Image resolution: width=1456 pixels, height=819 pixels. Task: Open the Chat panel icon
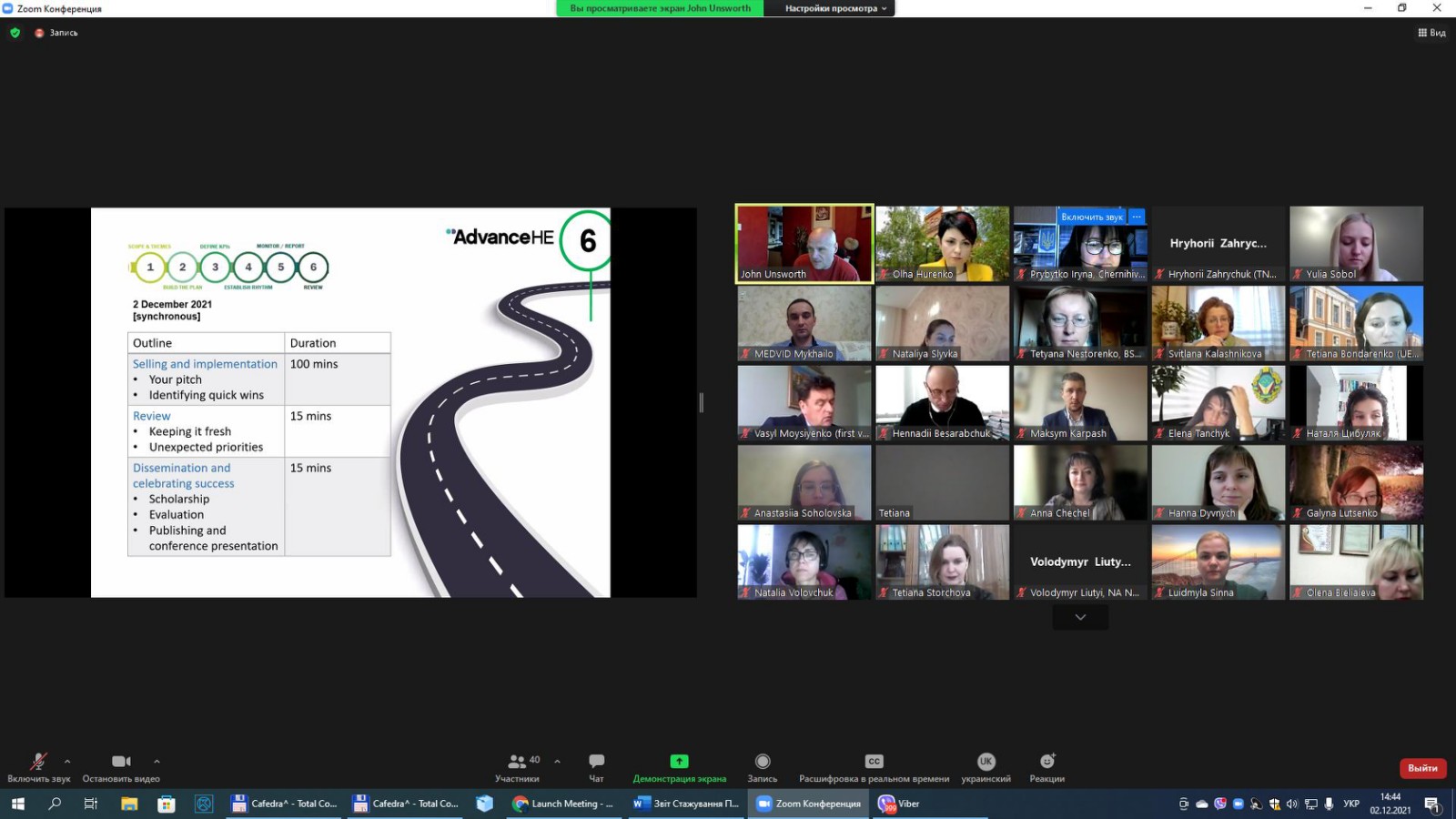[x=596, y=762]
